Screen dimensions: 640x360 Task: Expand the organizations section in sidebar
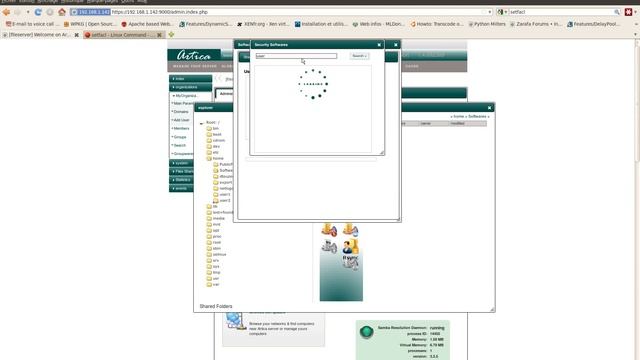190,87
